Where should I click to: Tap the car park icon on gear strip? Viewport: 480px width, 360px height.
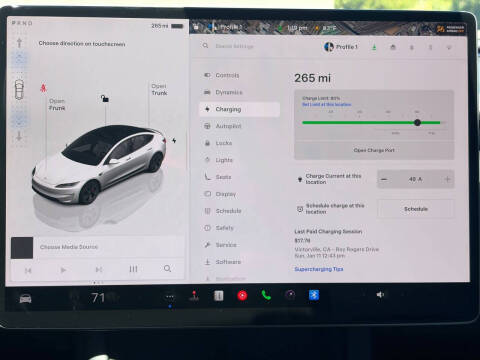tap(19, 89)
